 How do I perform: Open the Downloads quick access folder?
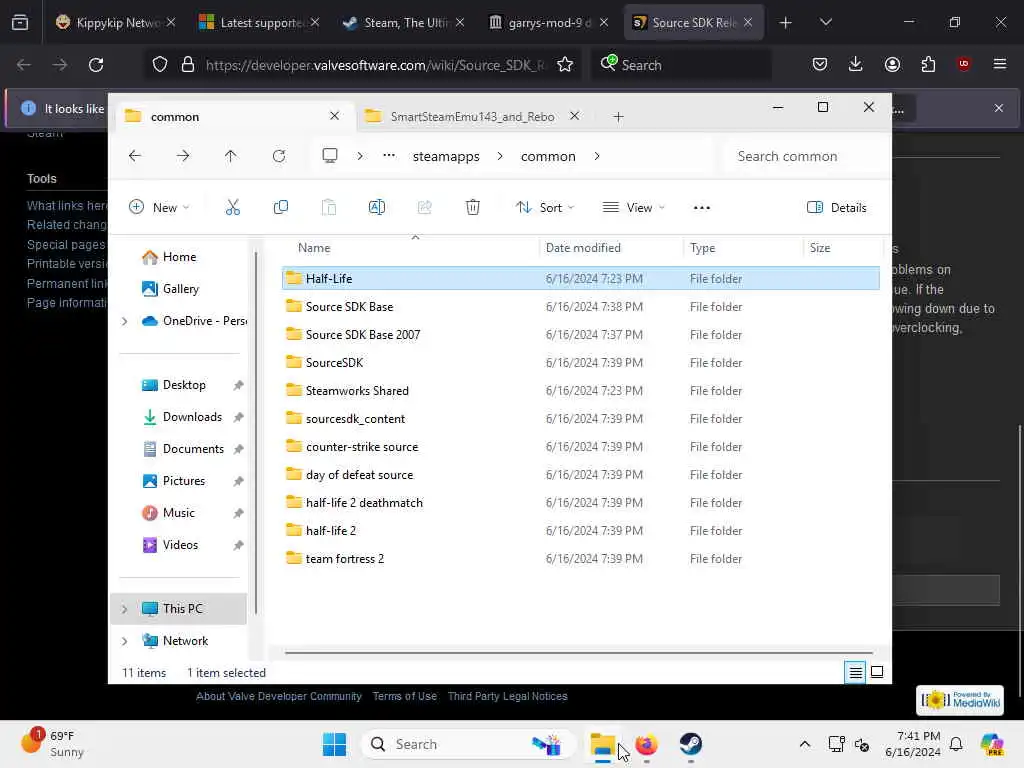[191, 417]
